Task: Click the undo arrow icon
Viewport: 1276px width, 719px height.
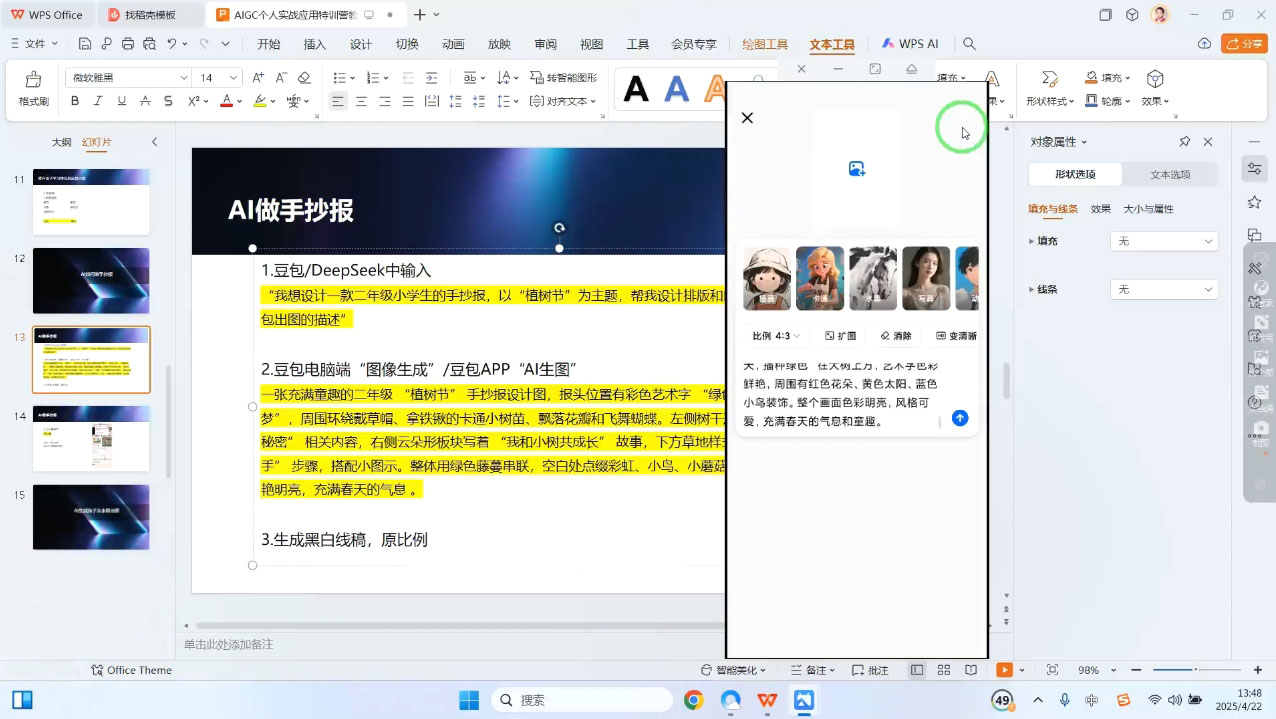Action: (x=172, y=44)
